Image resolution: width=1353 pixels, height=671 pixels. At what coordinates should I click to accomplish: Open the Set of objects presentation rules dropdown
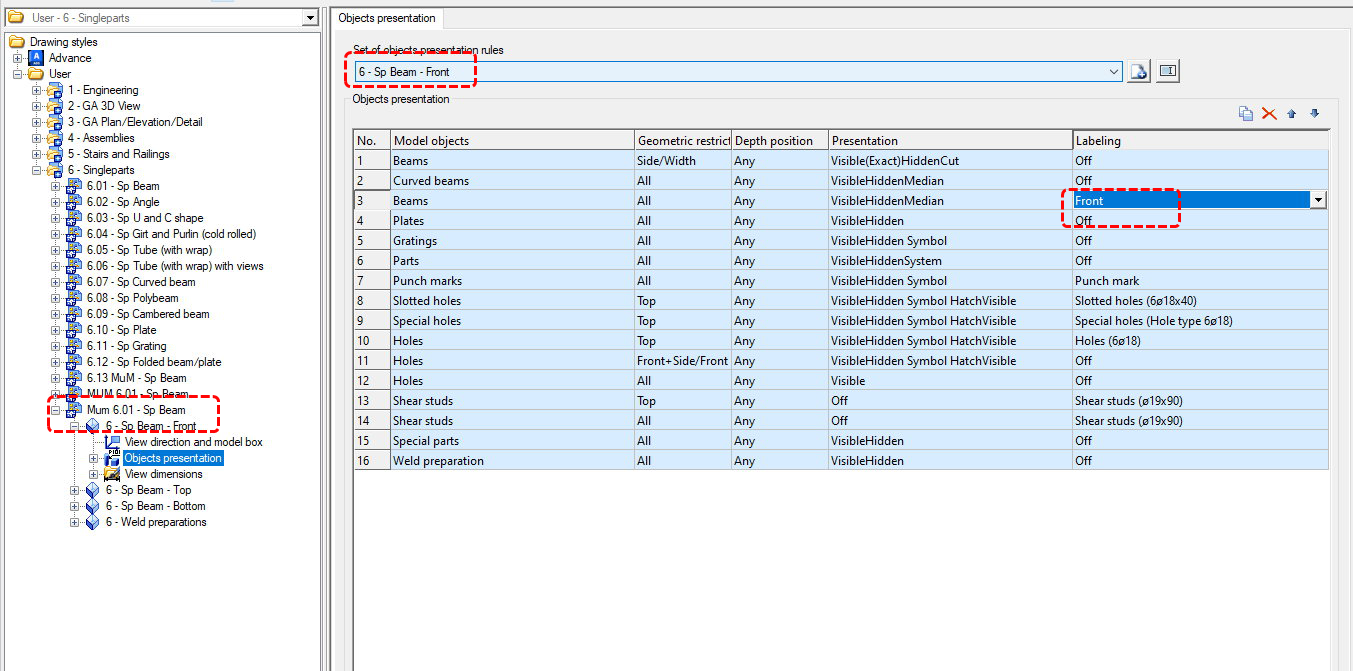click(x=1113, y=71)
